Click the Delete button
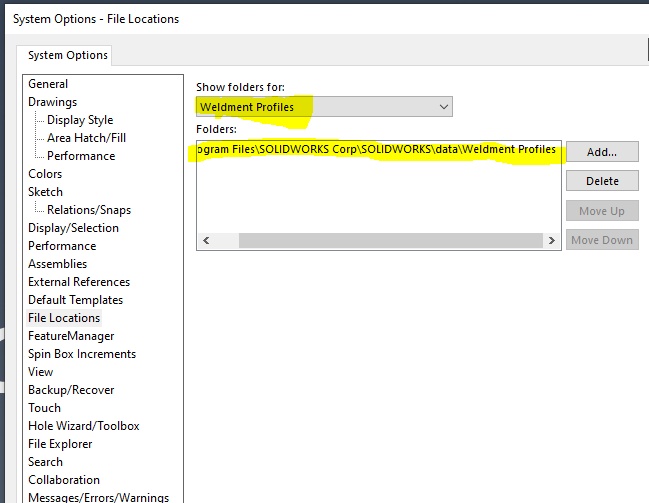Viewport: 649px width, 503px height. pyautogui.click(x=602, y=181)
